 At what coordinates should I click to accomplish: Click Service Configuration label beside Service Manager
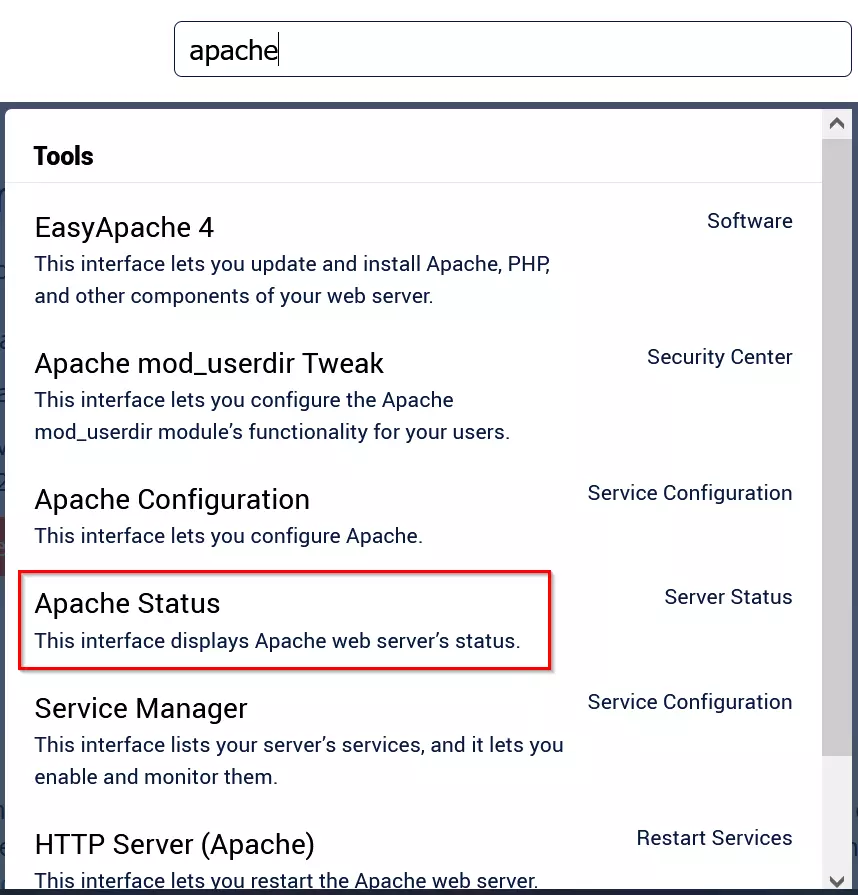point(690,702)
